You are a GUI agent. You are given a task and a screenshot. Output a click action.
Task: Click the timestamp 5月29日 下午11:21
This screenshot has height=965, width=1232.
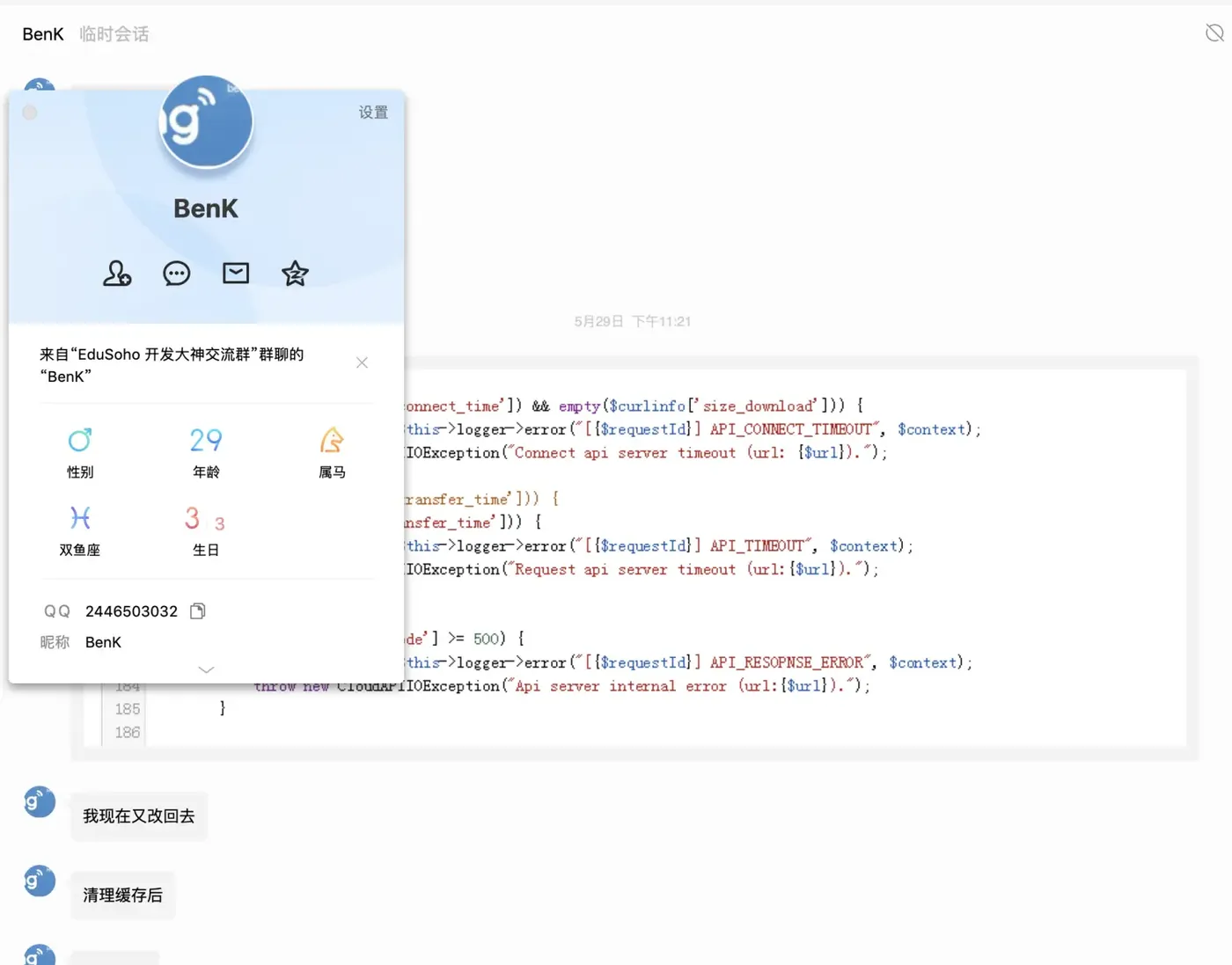(x=633, y=322)
